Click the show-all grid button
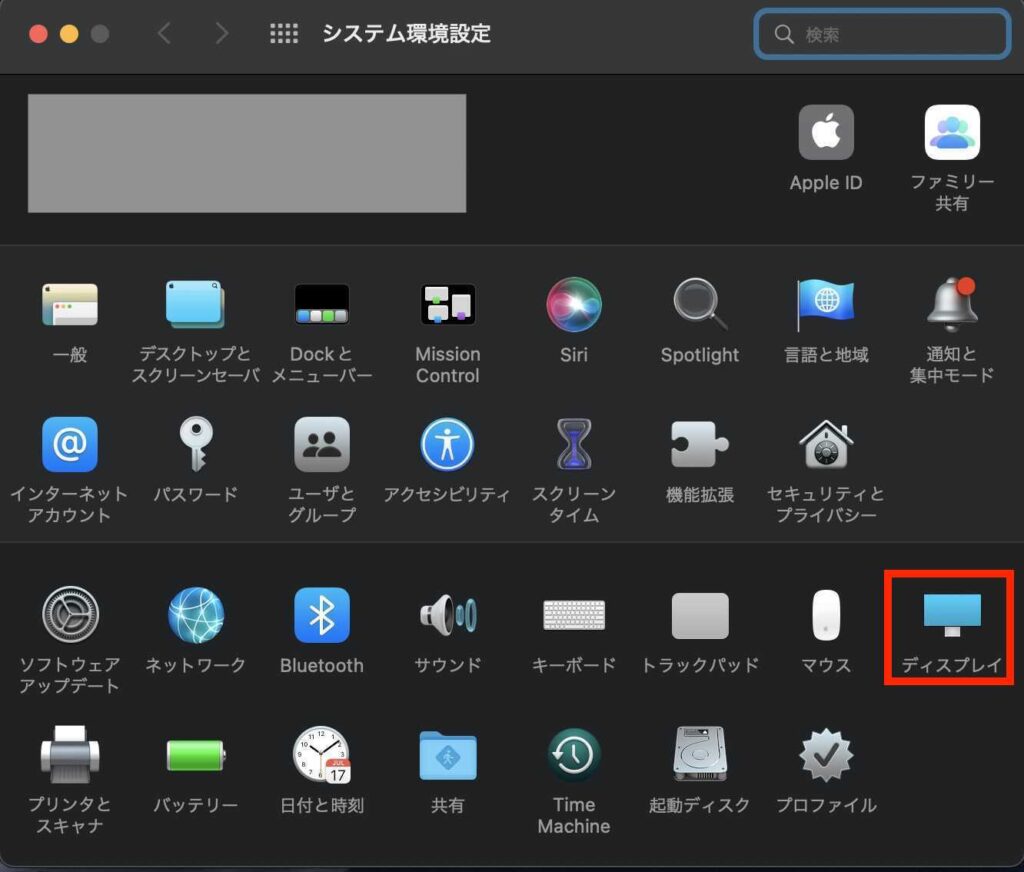 (283, 33)
